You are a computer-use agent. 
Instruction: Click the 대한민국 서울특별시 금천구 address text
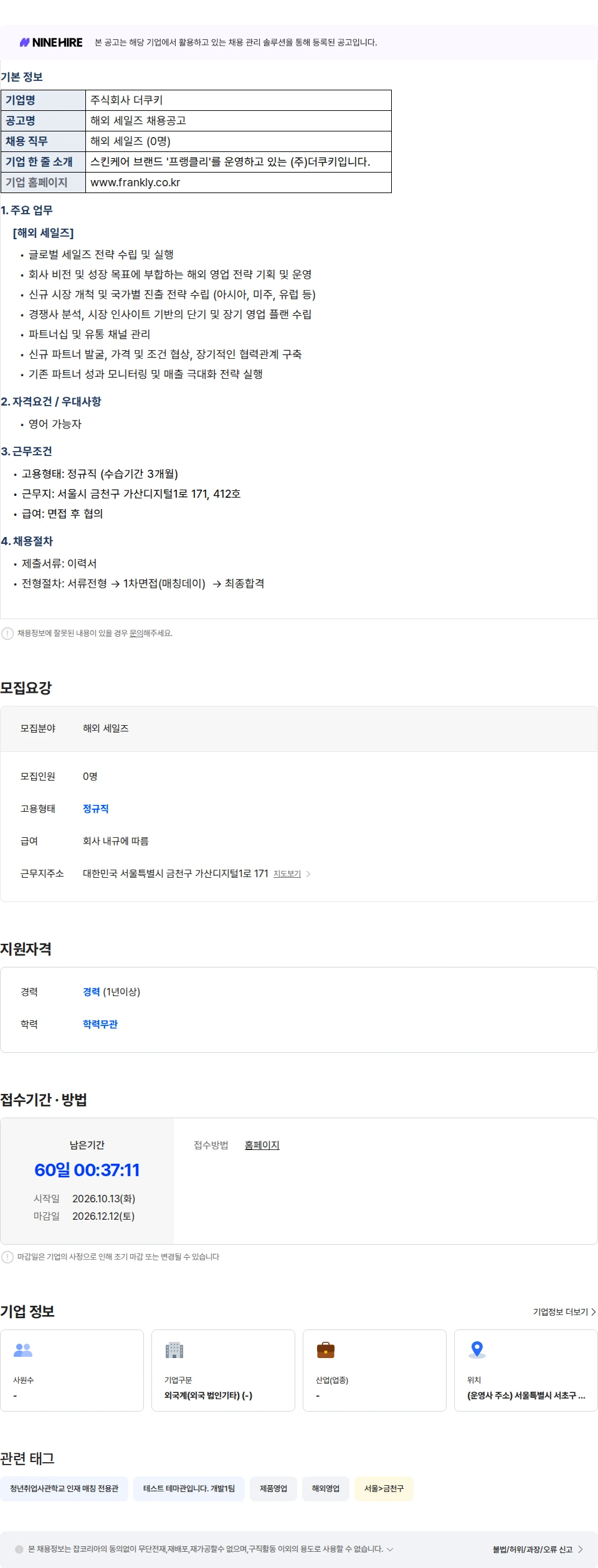pos(176,873)
